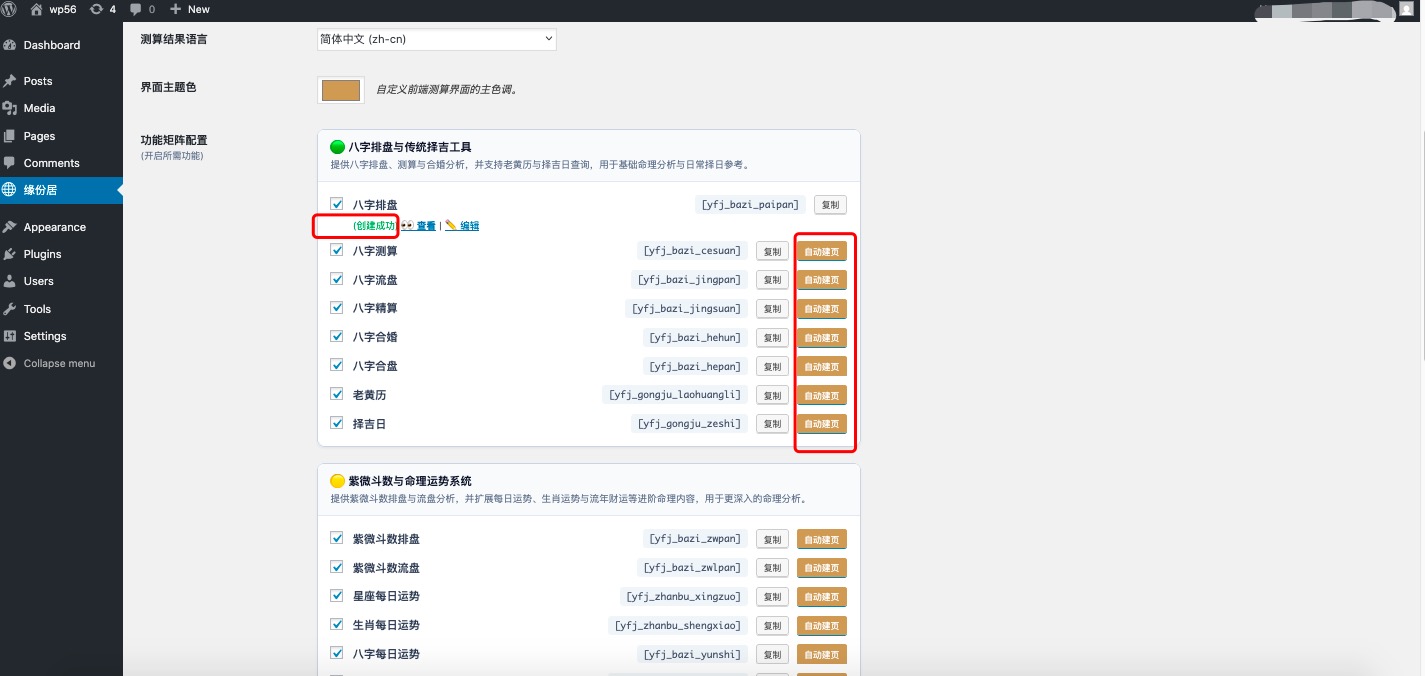Auto-create page for 八字合盘

pyautogui.click(x=822, y=366)
